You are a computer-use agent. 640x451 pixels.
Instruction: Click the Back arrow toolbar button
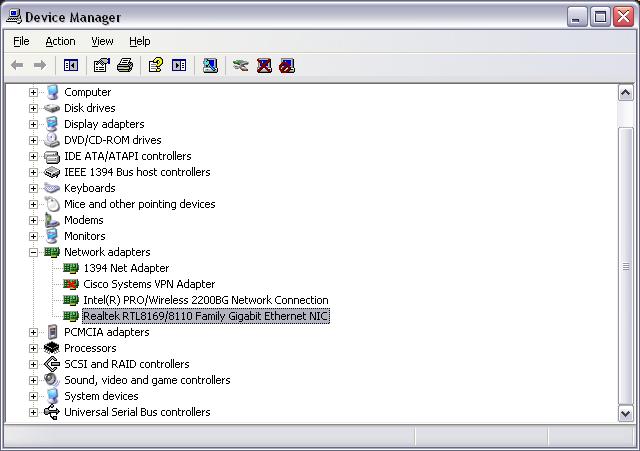[x=17, y=65]
